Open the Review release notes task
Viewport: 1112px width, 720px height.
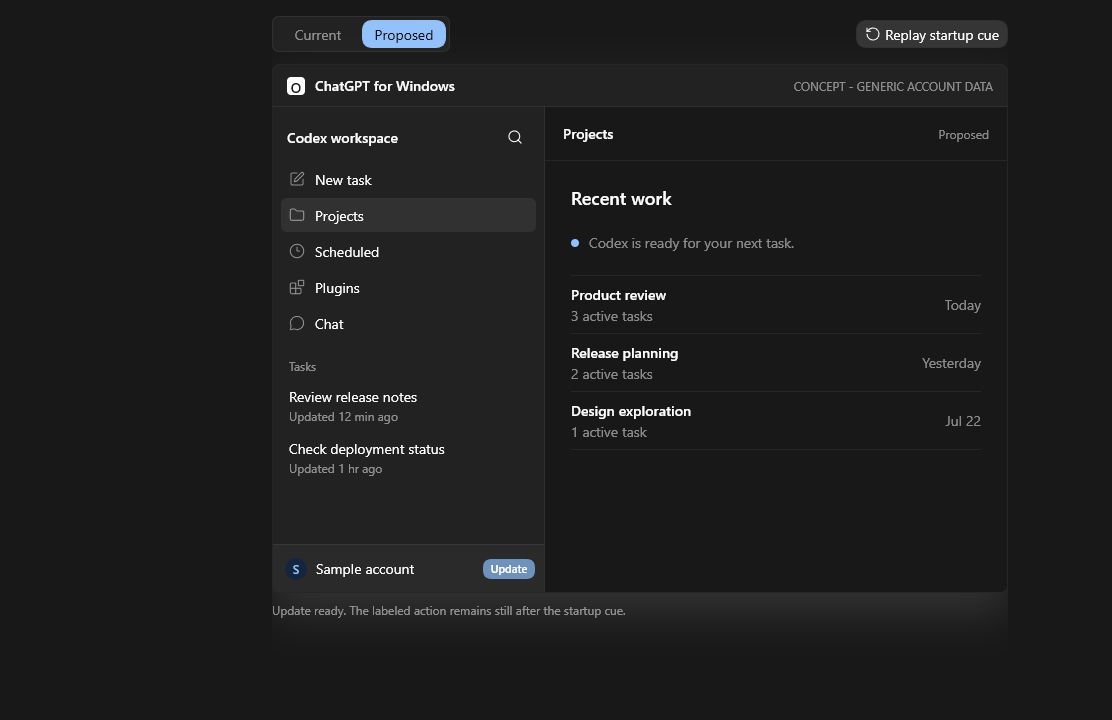tap(408, 406)
